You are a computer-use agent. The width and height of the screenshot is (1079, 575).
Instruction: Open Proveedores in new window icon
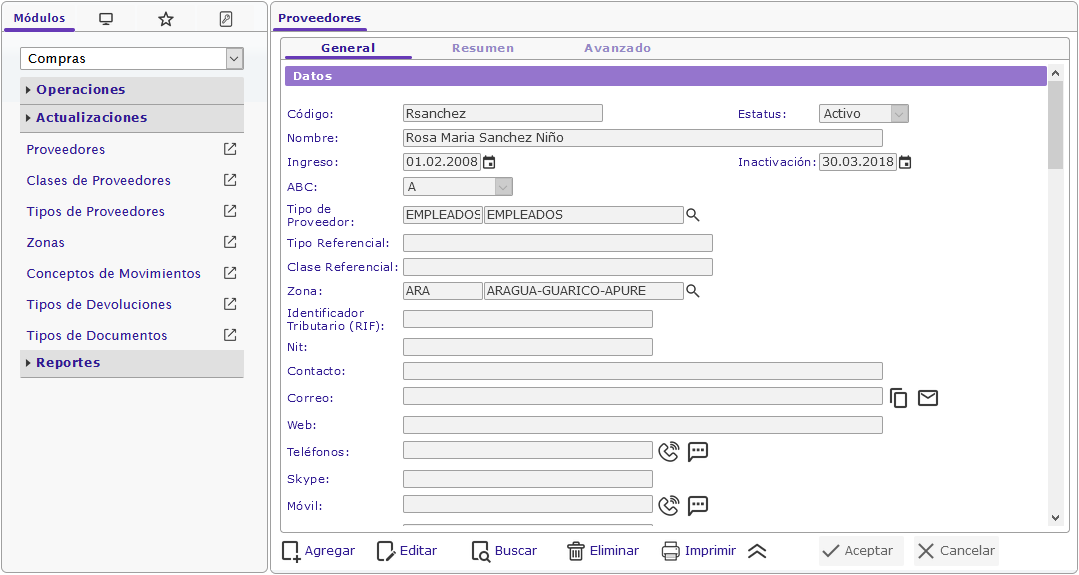click(x=230, y=149)
